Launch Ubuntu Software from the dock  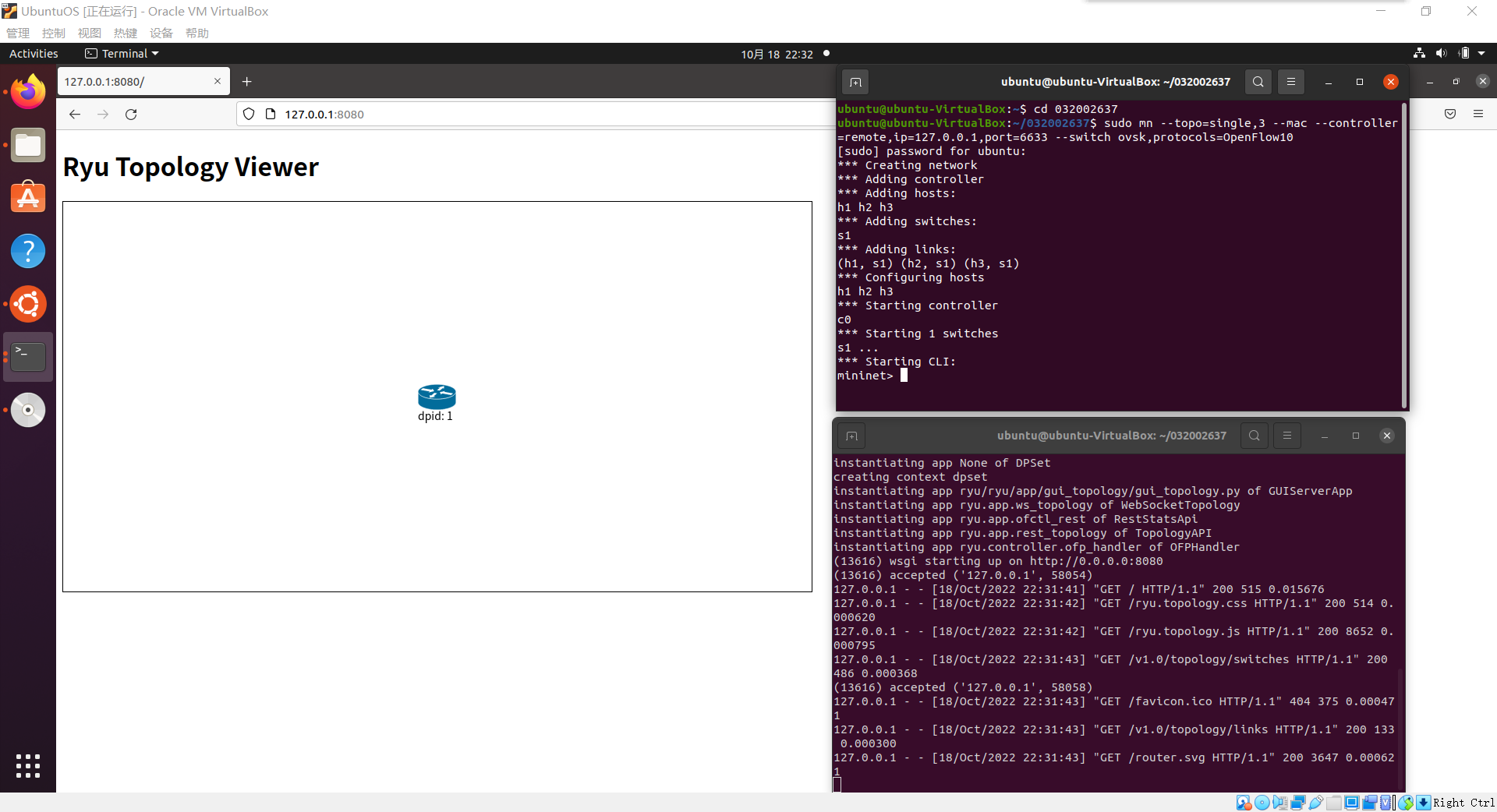28,198
